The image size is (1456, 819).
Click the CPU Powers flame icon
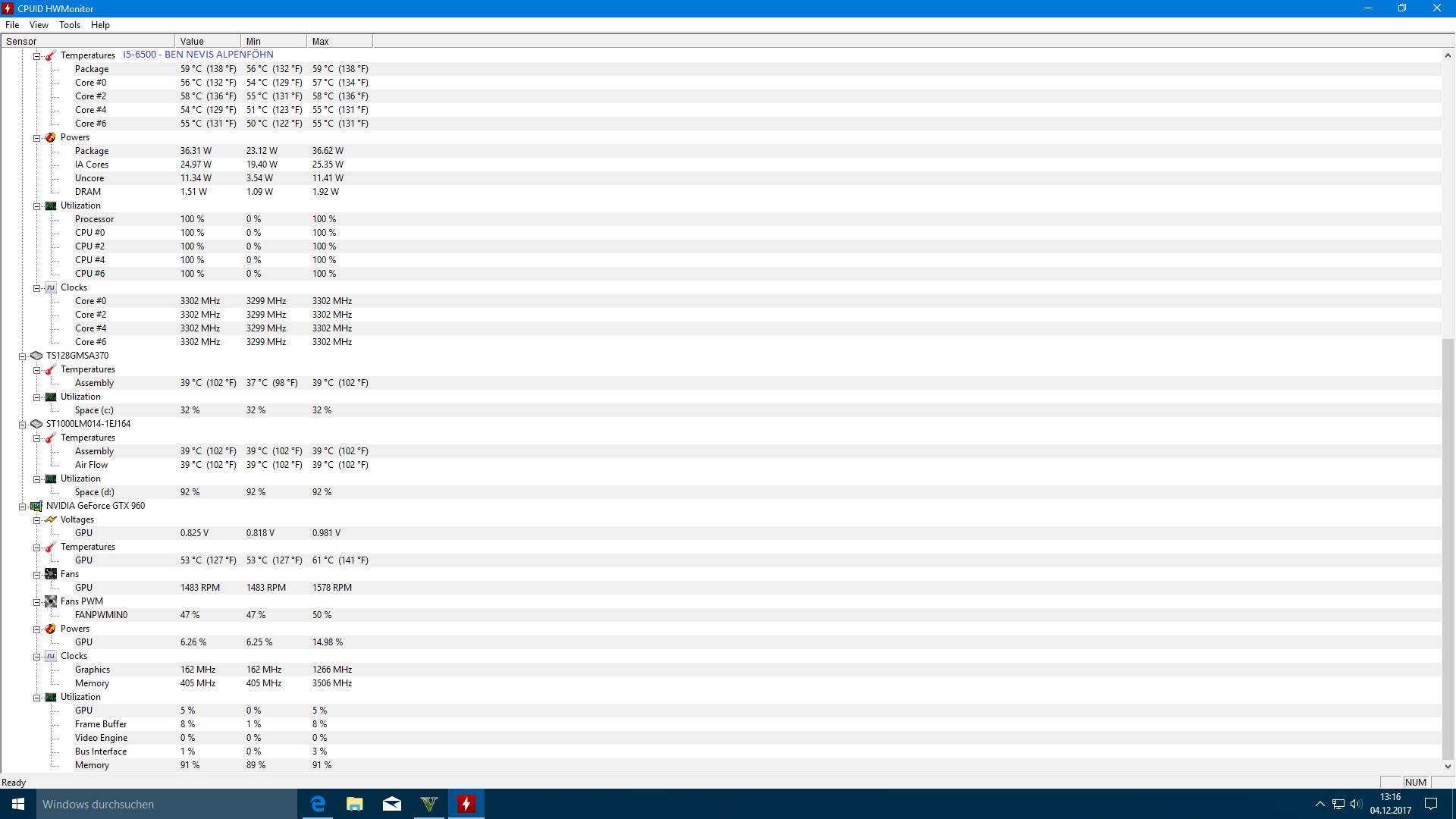(51, 137)
